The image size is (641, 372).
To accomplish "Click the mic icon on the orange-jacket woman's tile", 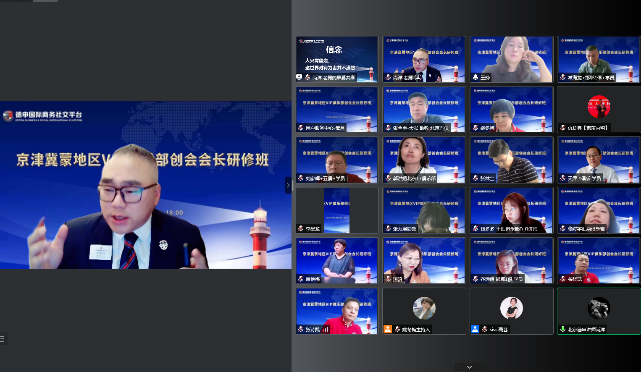I will [x=388, y=279].
